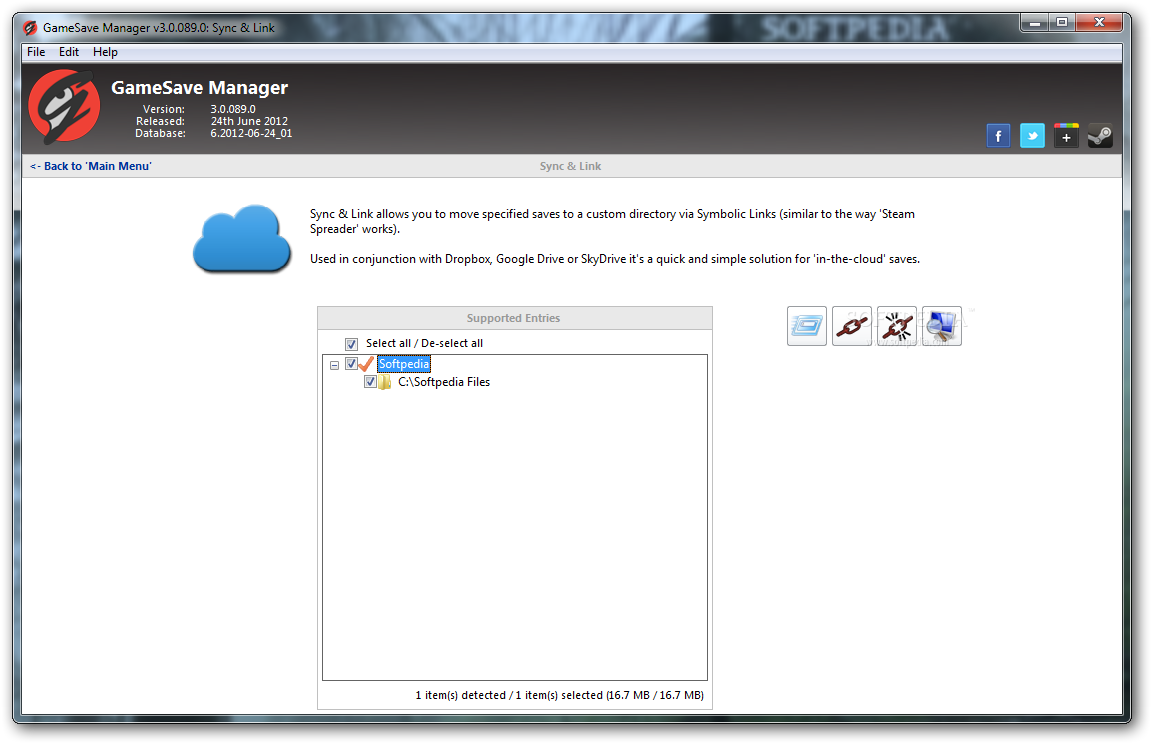Image resolution: width=1152 pixels, height=744 pixels.
Task: Click the title bar application icon
Action: [30, 28]
